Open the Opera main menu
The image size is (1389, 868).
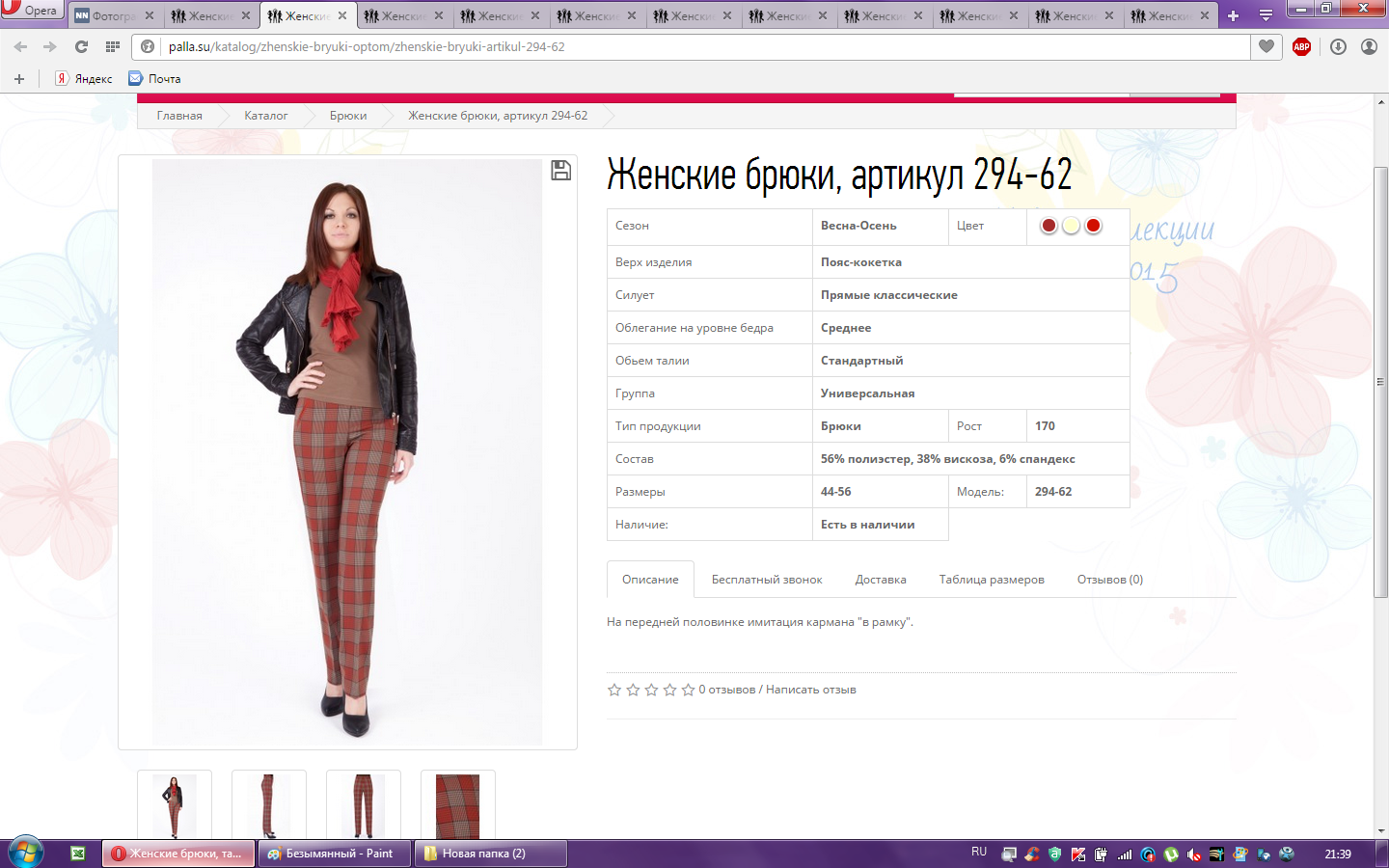(x=31, y=10)
